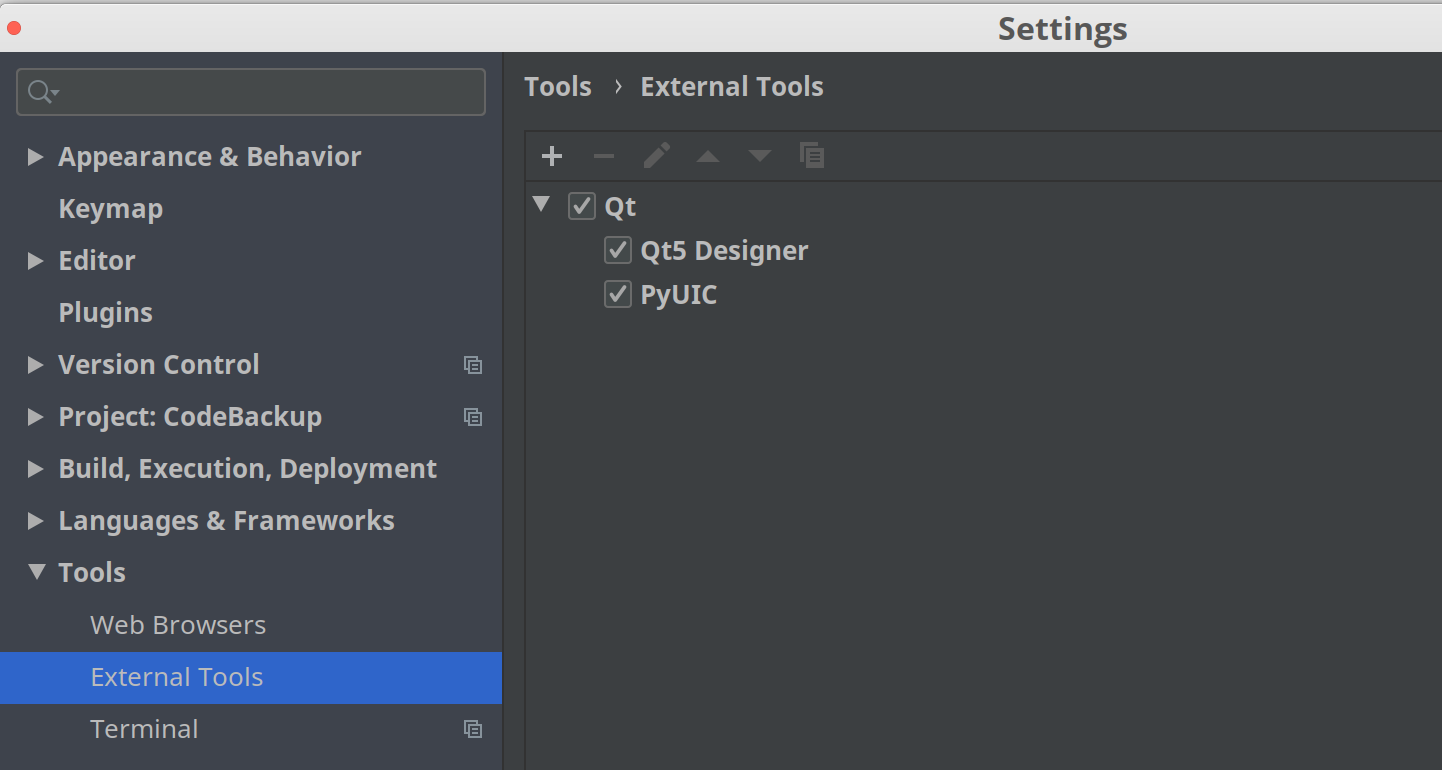This screenshot has width=1442, height=770.
Task: Click the copy external tool icon
Action: [x=812, y=156]
